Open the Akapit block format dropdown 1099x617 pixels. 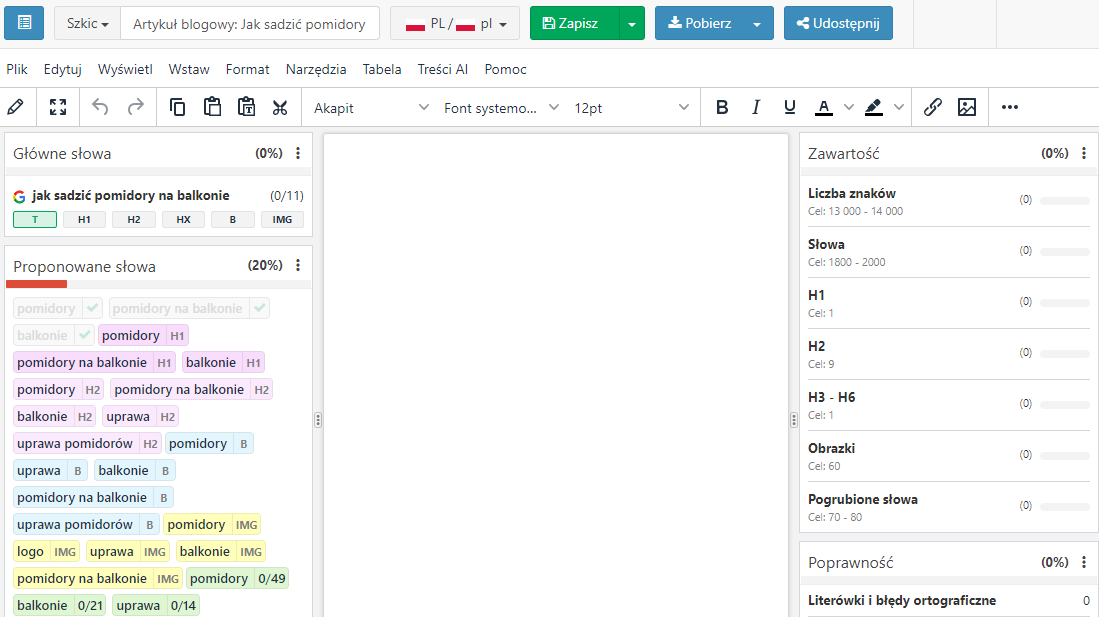point(370,108)
